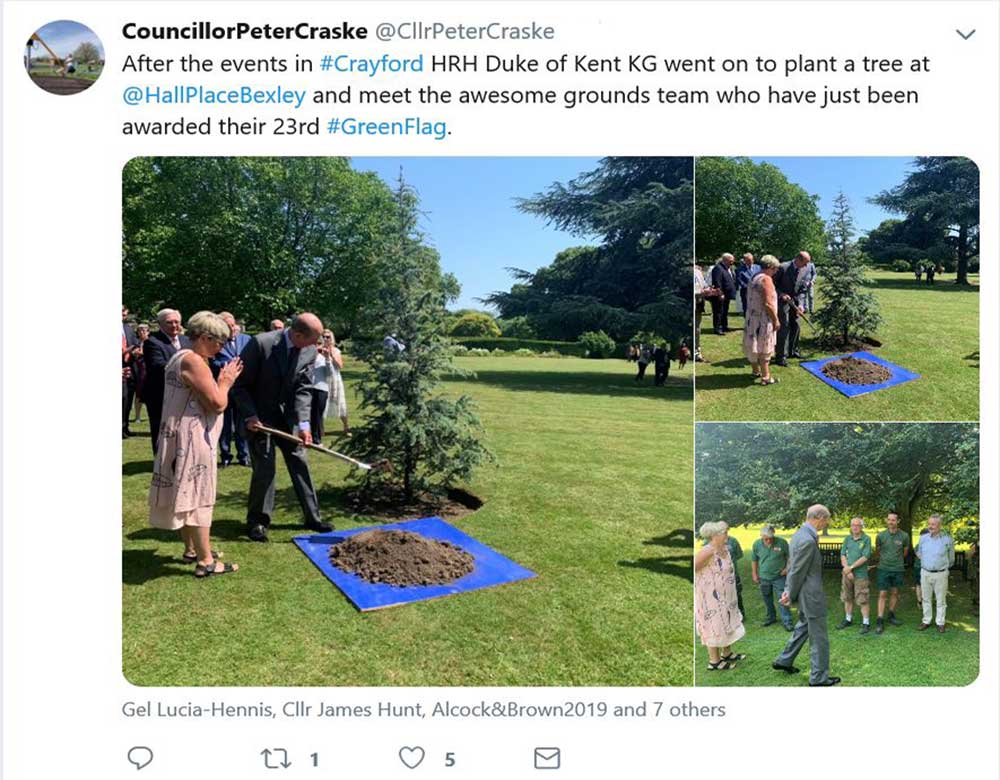The width and height of the screenshot is (1000, 780).
Task: Click the retweet count number 1
Action: pos(314,760)
